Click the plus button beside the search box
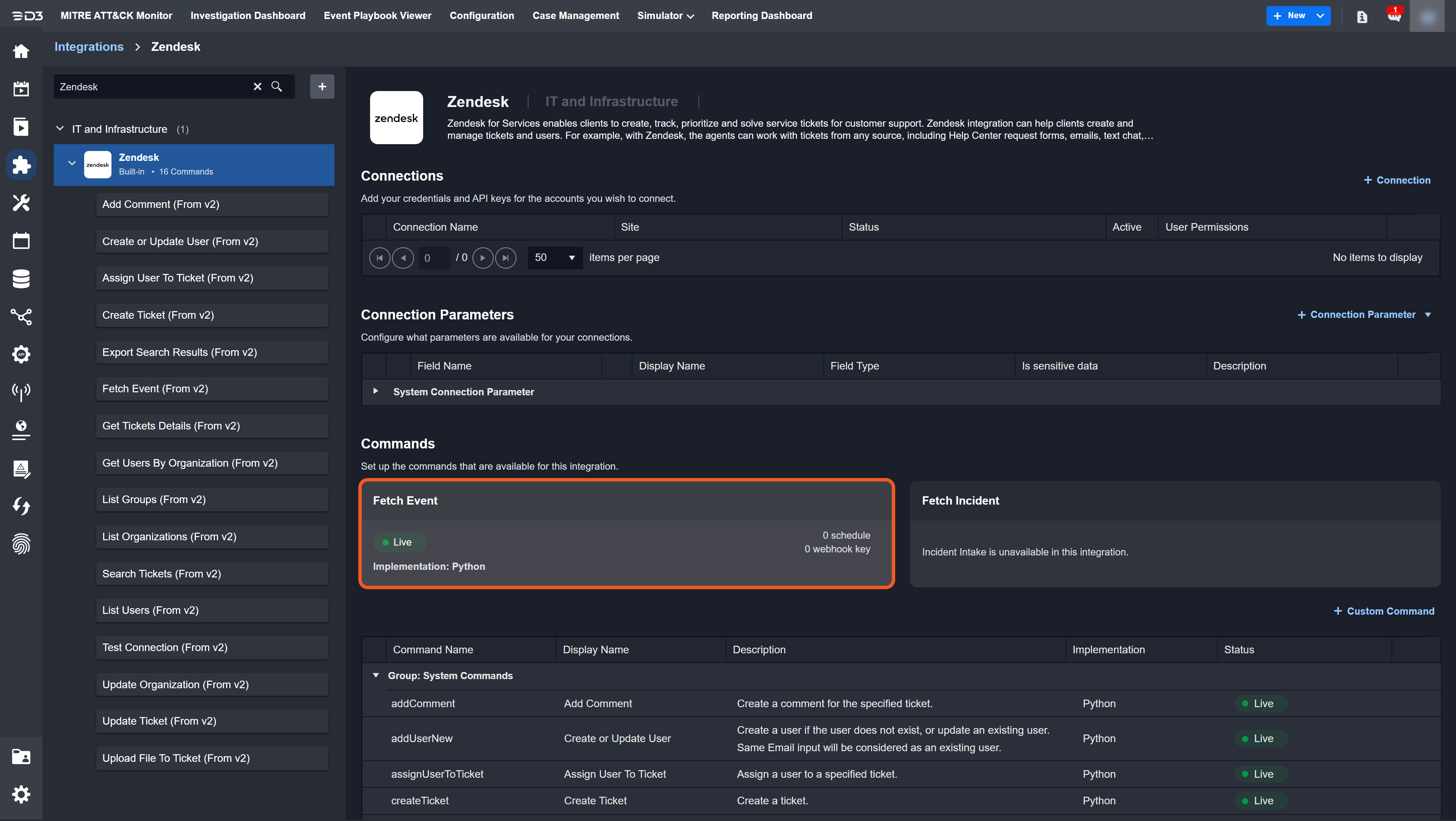This screenshot has height=821, width=1456. (322, 87)
